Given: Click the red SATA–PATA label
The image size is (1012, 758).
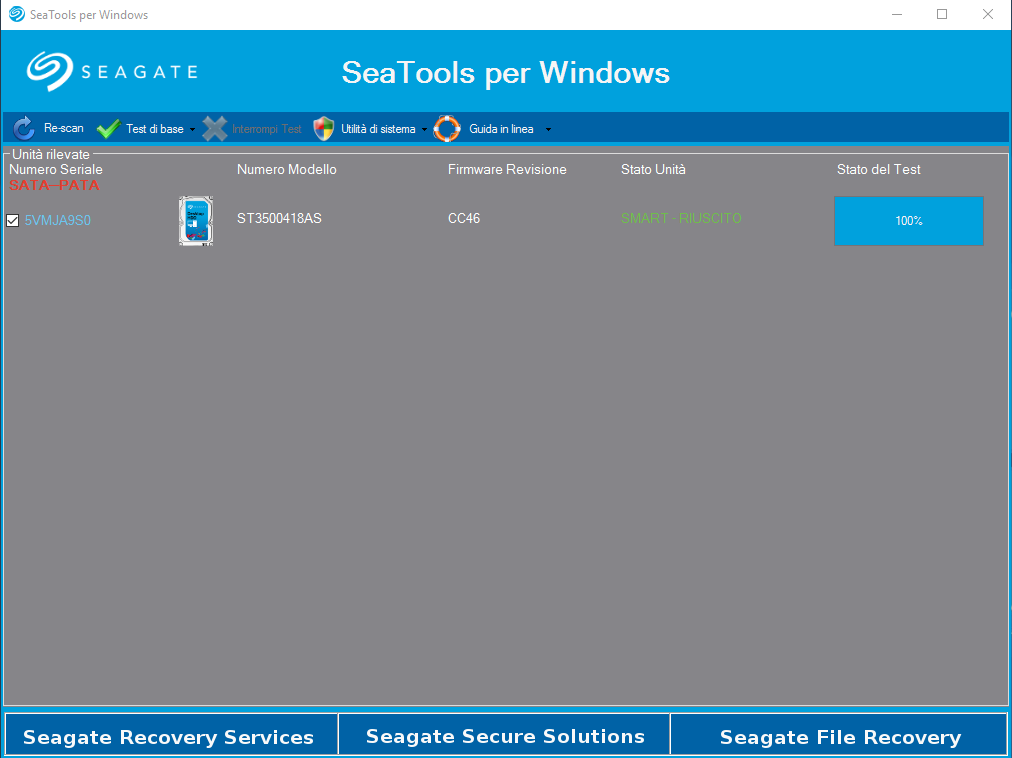Looking at the screenshot, I should tap(54, 185).
